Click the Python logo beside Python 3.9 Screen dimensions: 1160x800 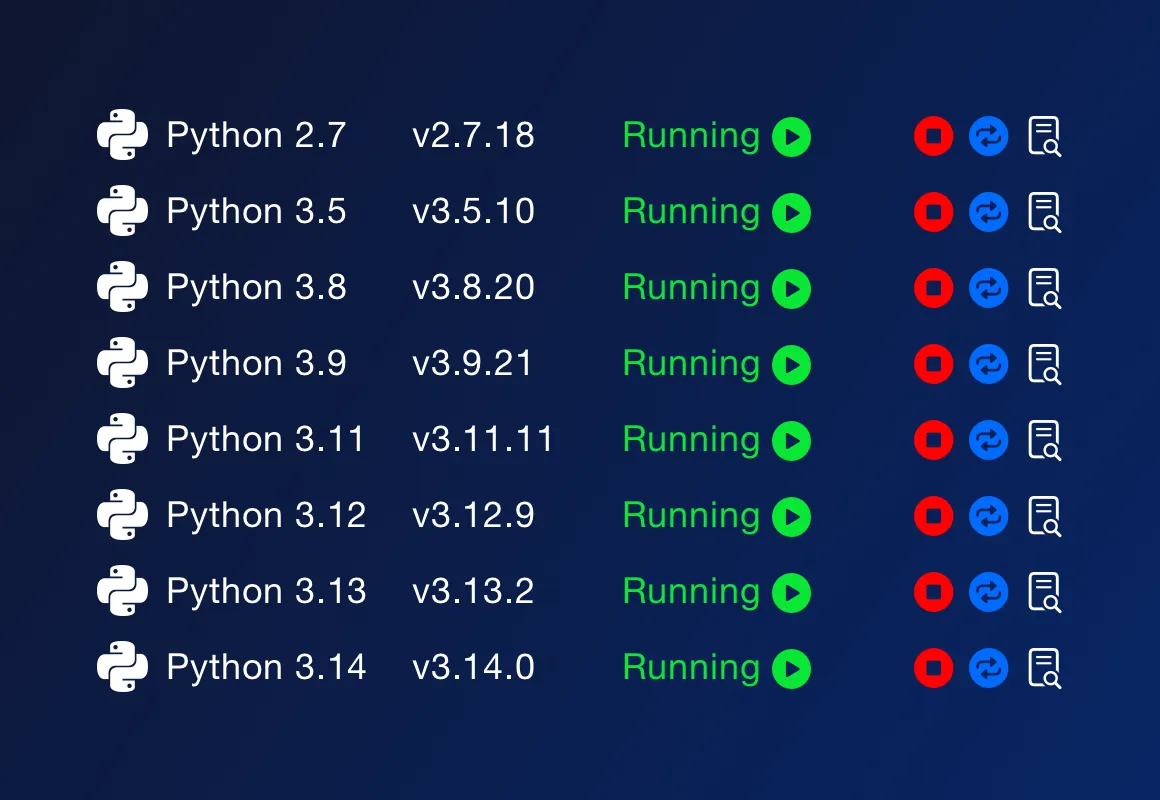pos(123,363)
